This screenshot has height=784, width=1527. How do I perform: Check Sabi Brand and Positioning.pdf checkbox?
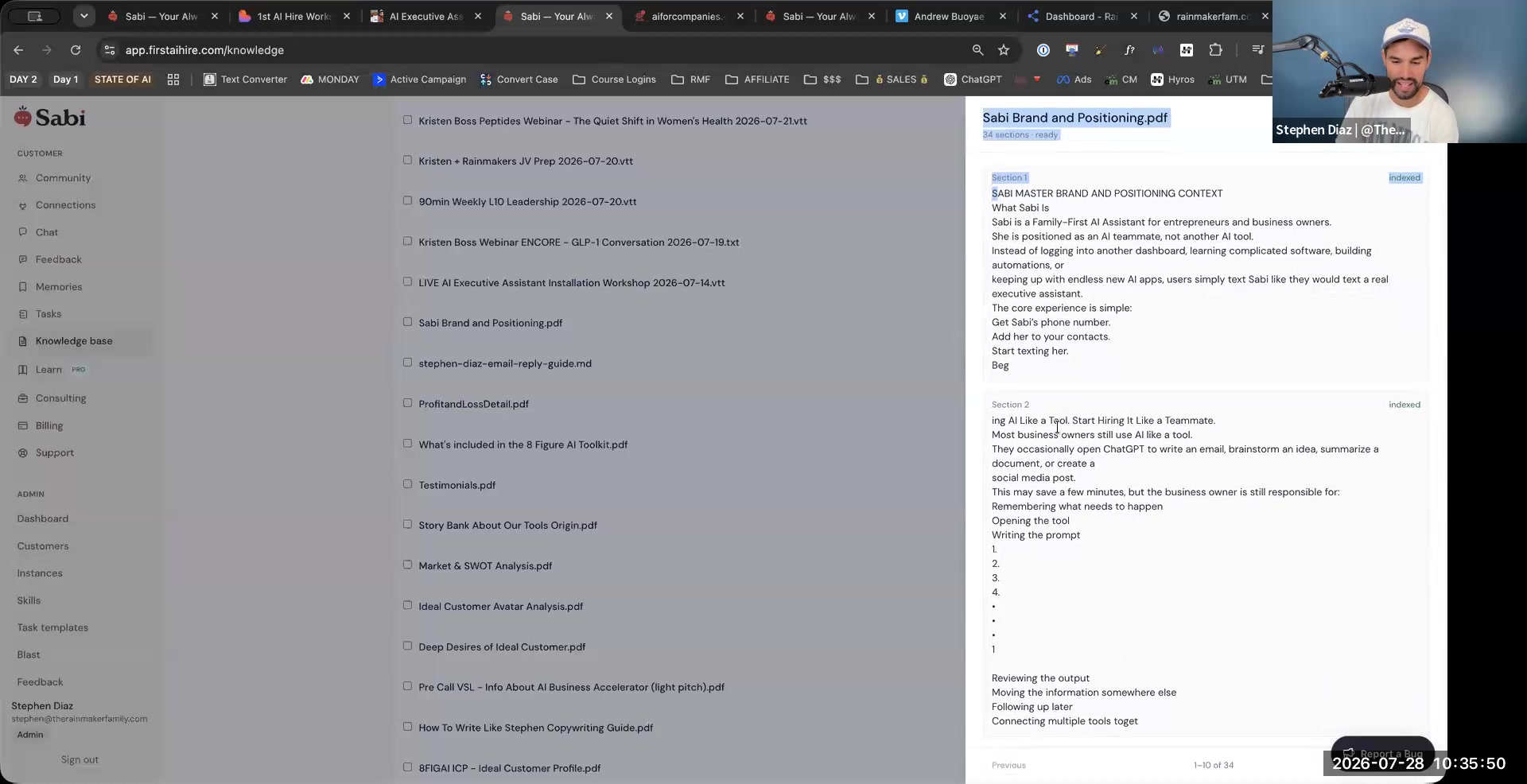pyautogui.click(x=407, y=322)
